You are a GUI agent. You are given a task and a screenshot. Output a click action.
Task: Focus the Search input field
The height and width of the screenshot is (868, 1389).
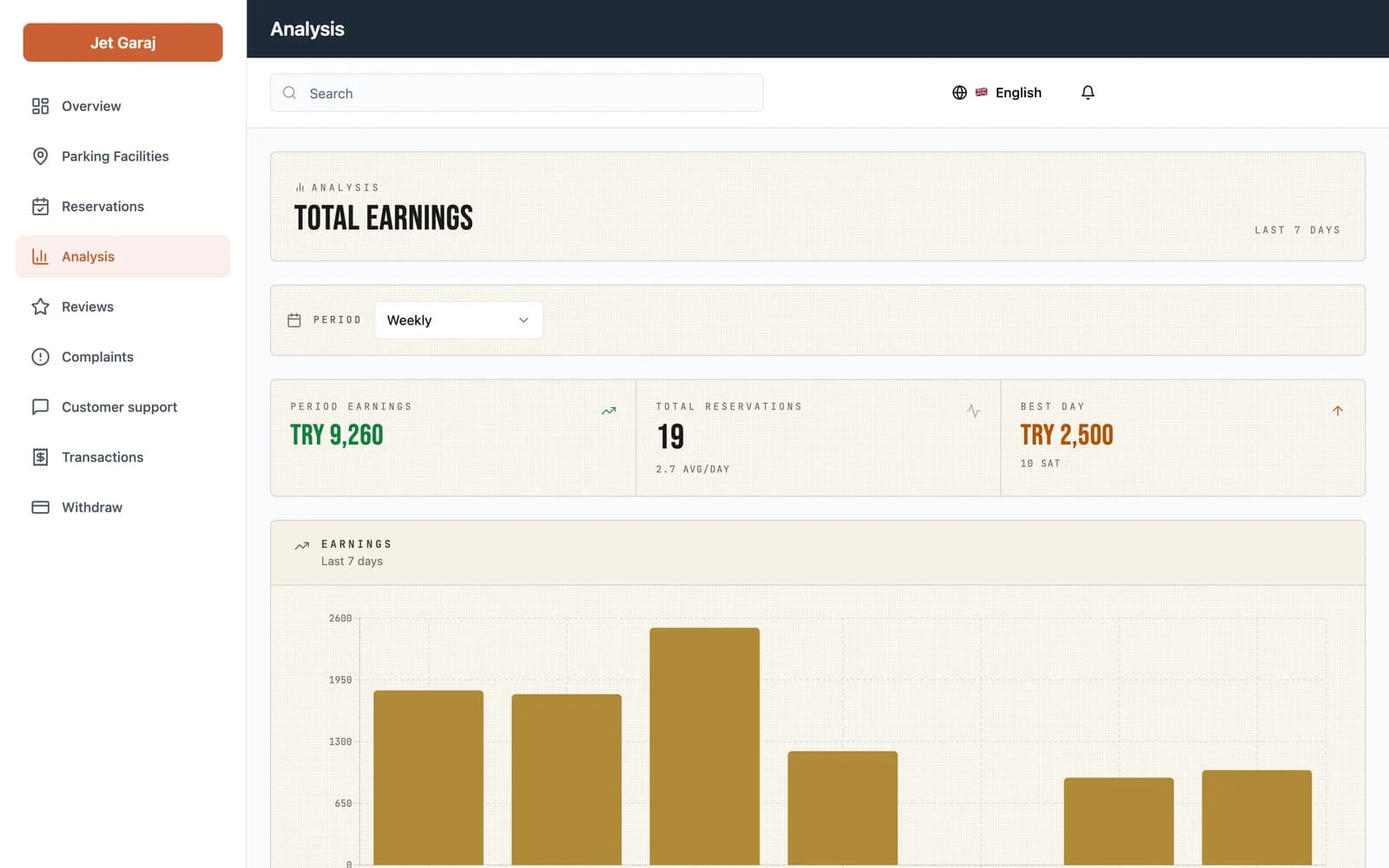tap(517, 93)
